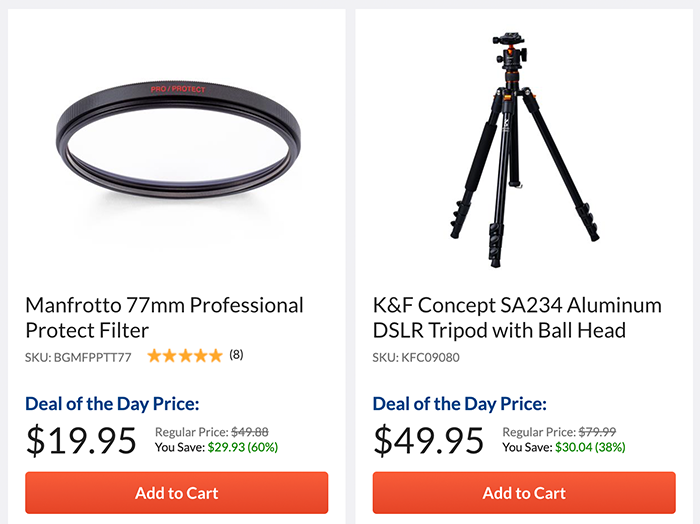
Task: Click Deal of the Day label above $49.95
Action: point(460,404)
